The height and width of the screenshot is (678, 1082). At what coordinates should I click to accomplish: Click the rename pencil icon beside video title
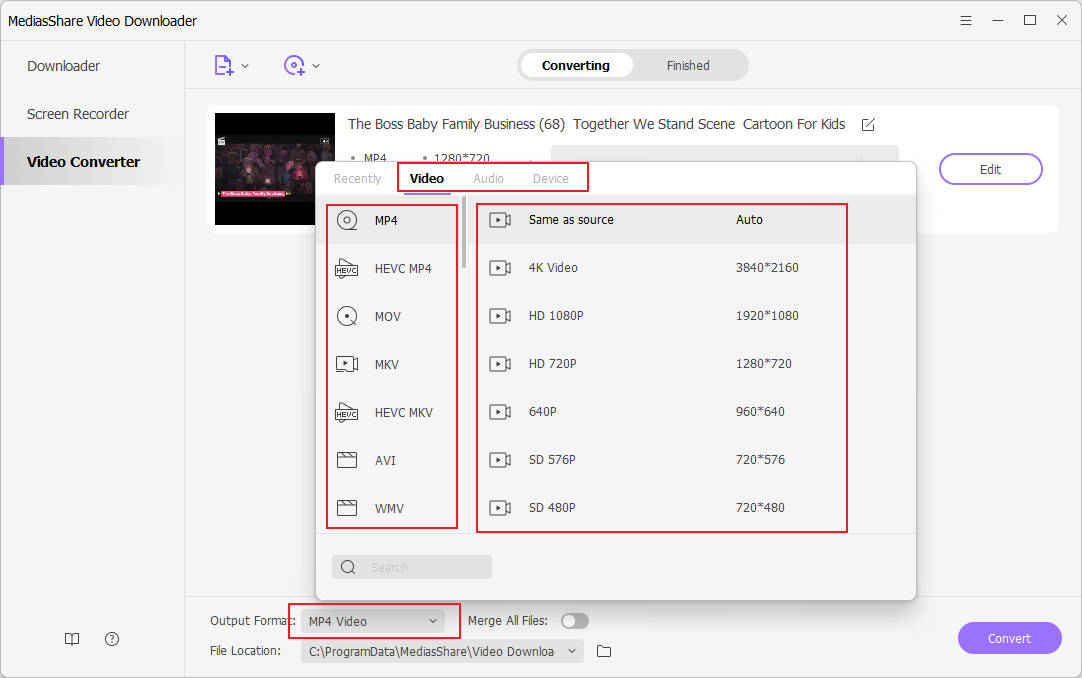(x=868, y=125)
